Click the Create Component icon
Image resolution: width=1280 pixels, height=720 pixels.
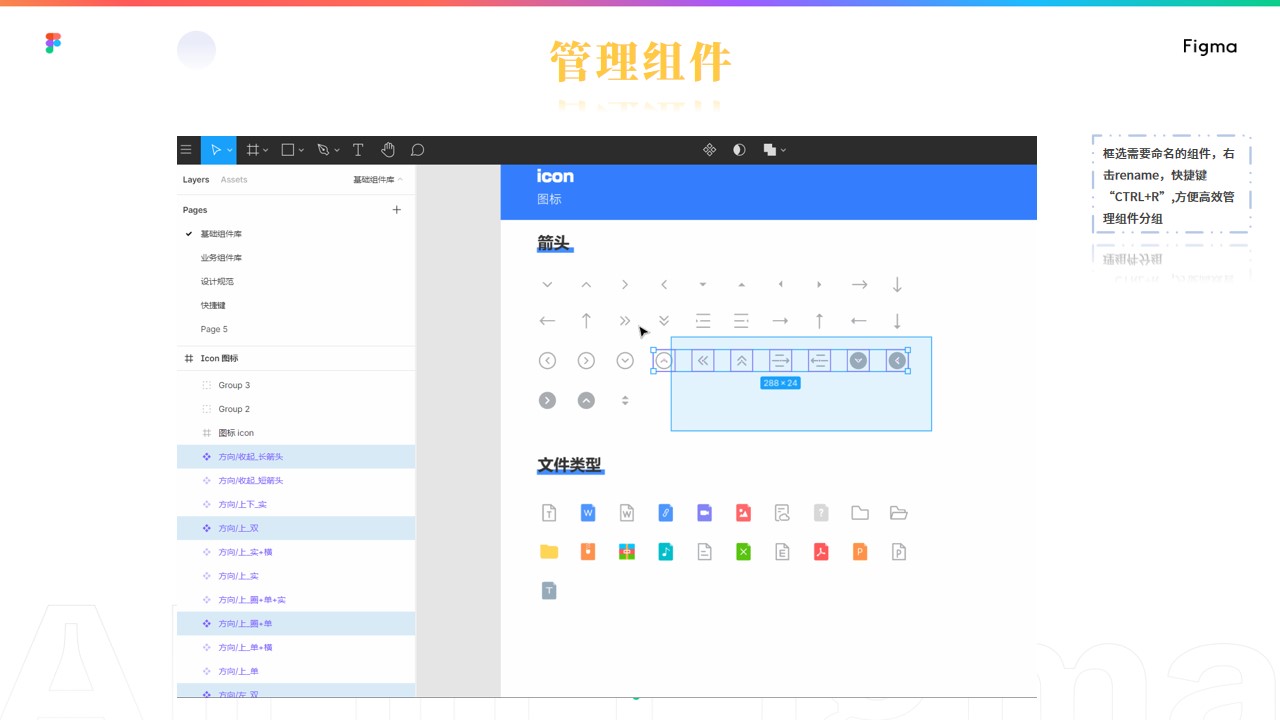(x=709, y=150)
